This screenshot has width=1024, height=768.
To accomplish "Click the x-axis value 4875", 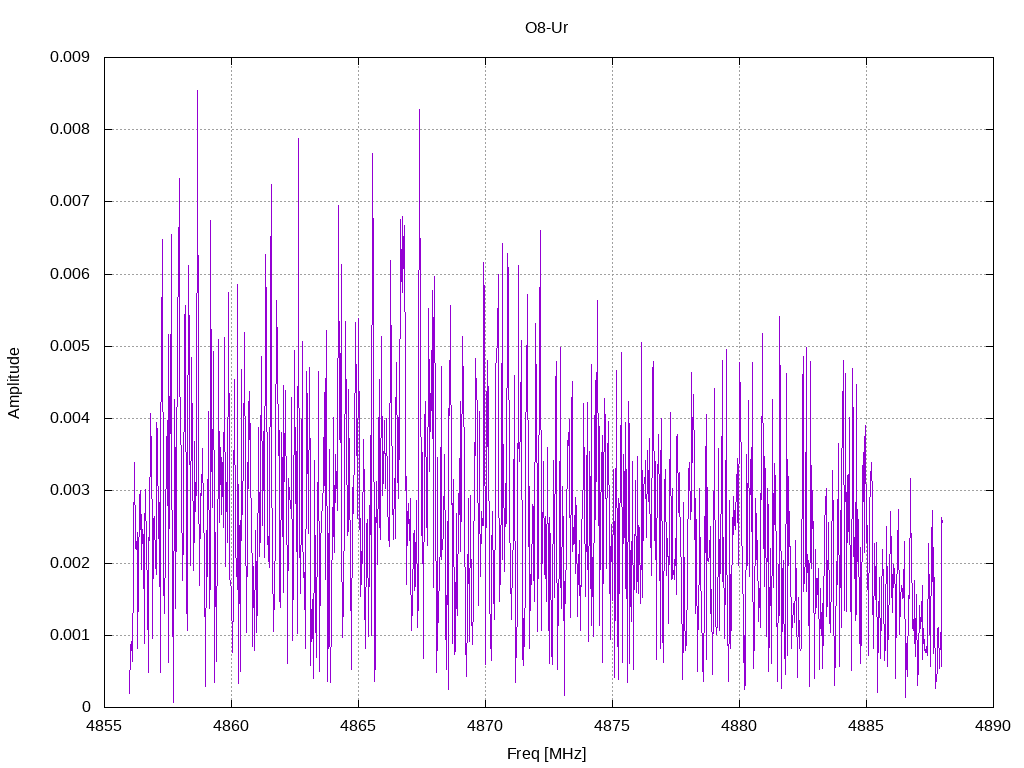I will coord(612,726).
